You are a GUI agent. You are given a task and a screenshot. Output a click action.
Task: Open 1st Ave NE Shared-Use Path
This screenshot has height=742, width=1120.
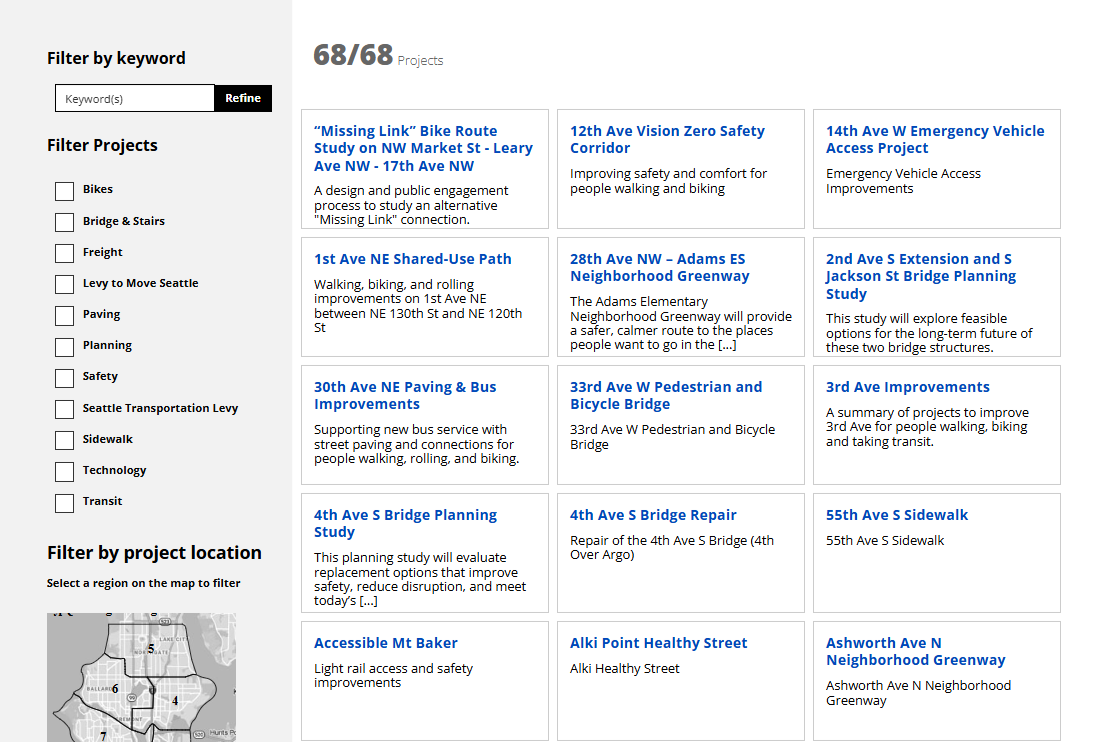(413, 259)
